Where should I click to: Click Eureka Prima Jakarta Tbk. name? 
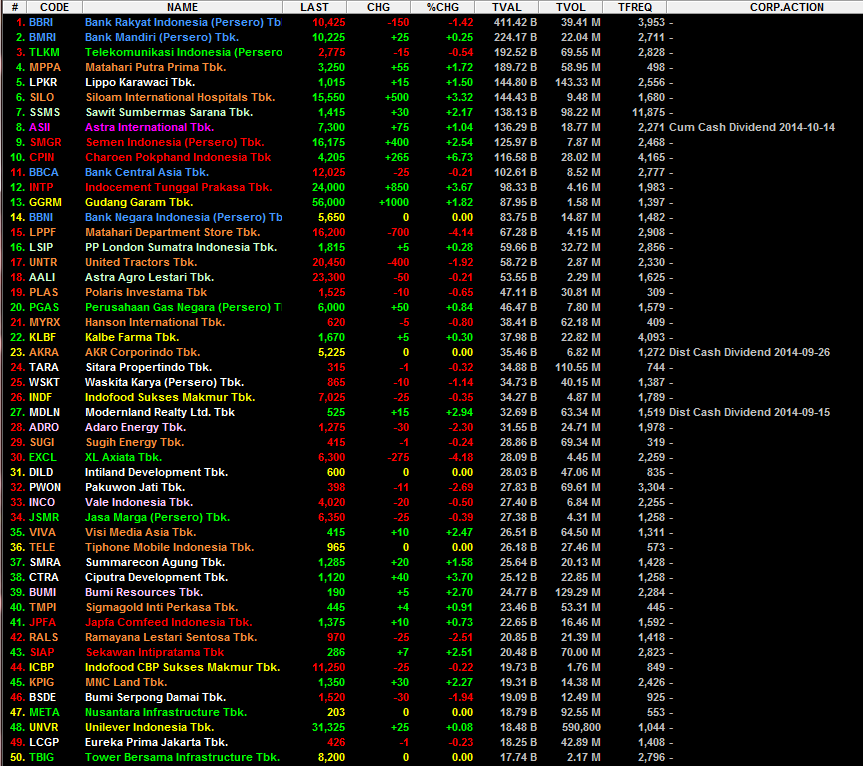coord(156,743)
